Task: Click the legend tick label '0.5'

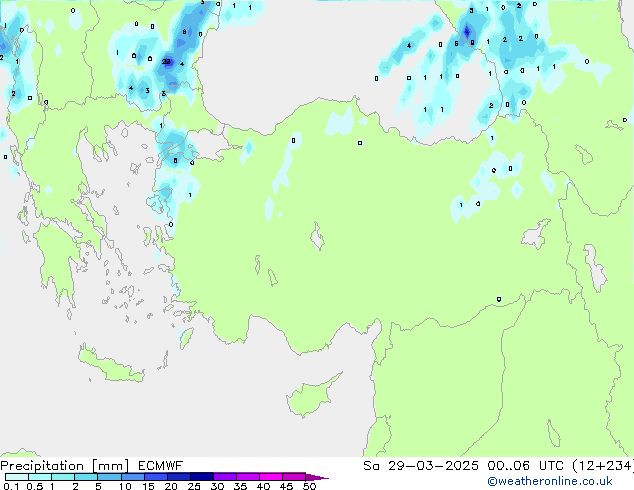Action: point(34,486)
